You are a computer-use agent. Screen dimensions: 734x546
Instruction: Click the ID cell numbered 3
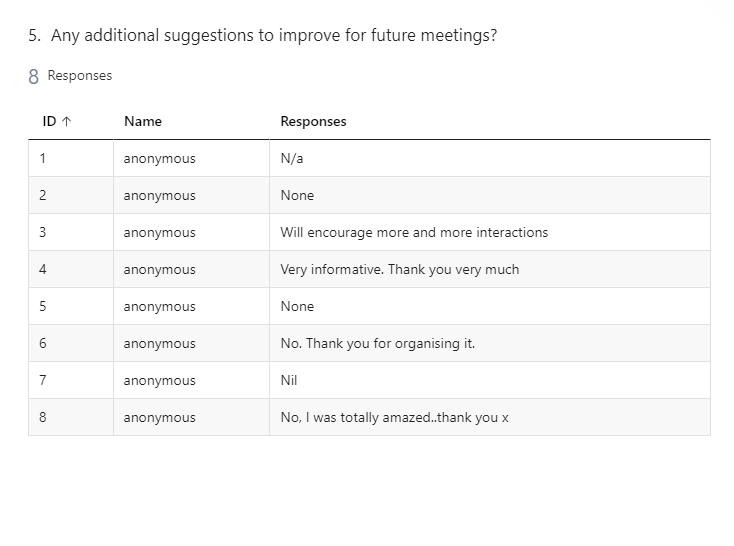(43, 232)
